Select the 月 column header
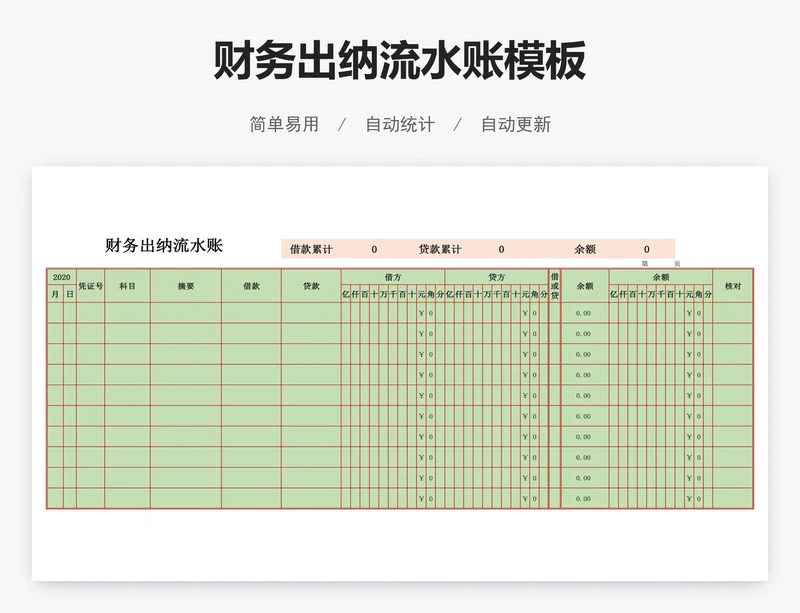Viewport: 800px width, 613px height. tap(55, 294)
